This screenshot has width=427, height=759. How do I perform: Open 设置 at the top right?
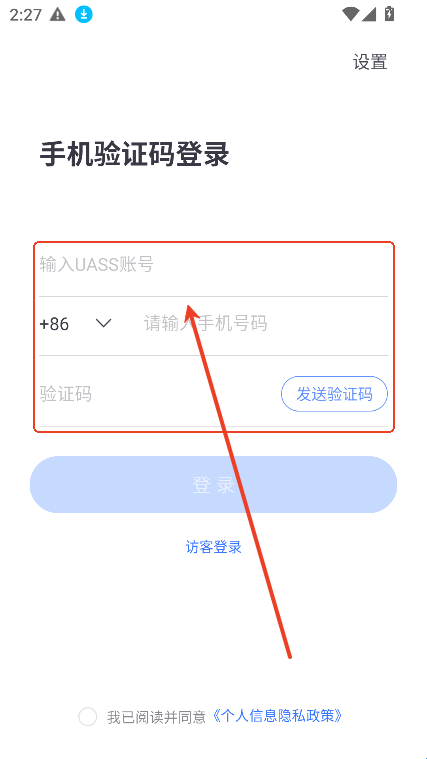pos(370,62)
